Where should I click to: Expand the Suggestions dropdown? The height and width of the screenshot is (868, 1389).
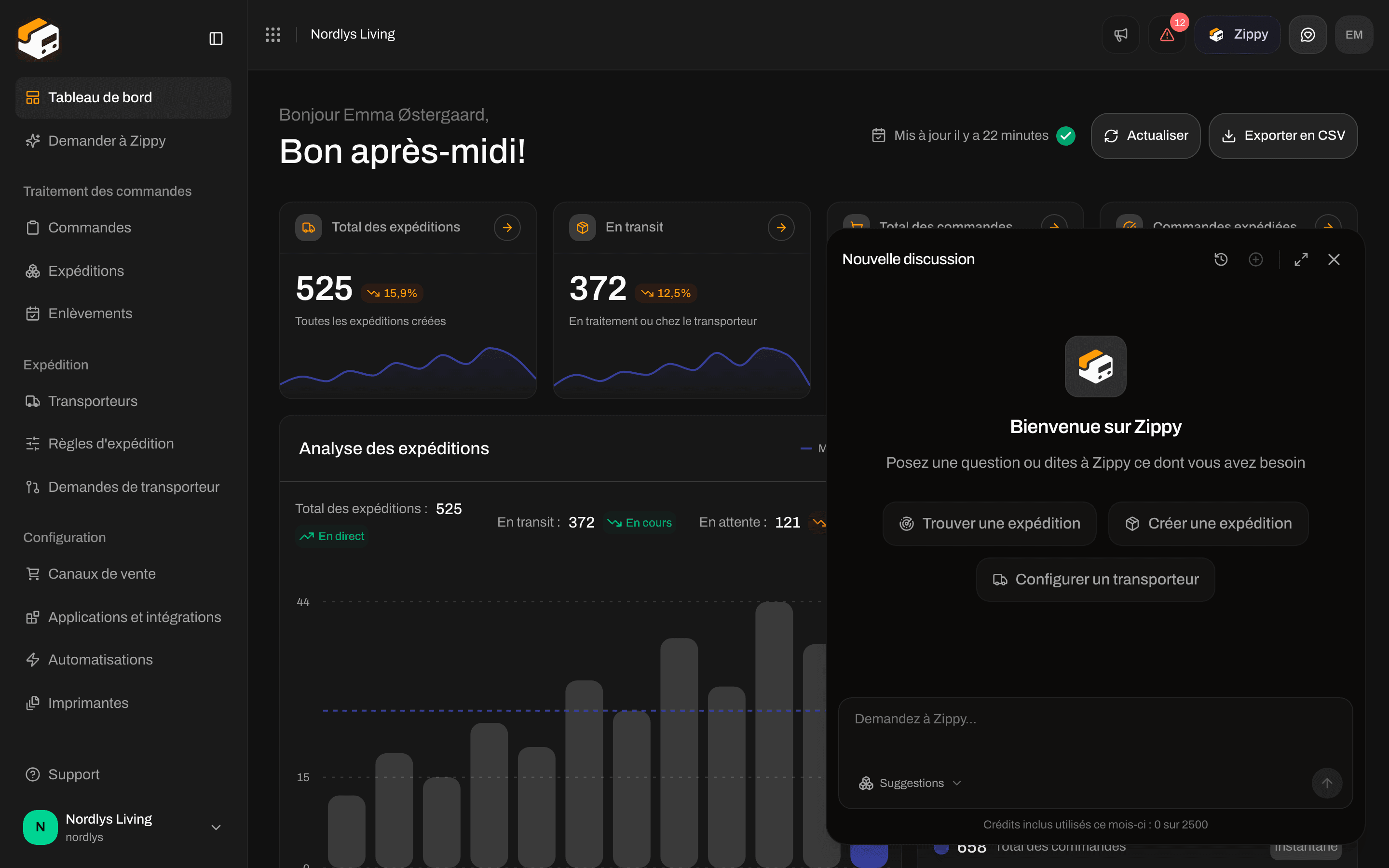[910, 783]
